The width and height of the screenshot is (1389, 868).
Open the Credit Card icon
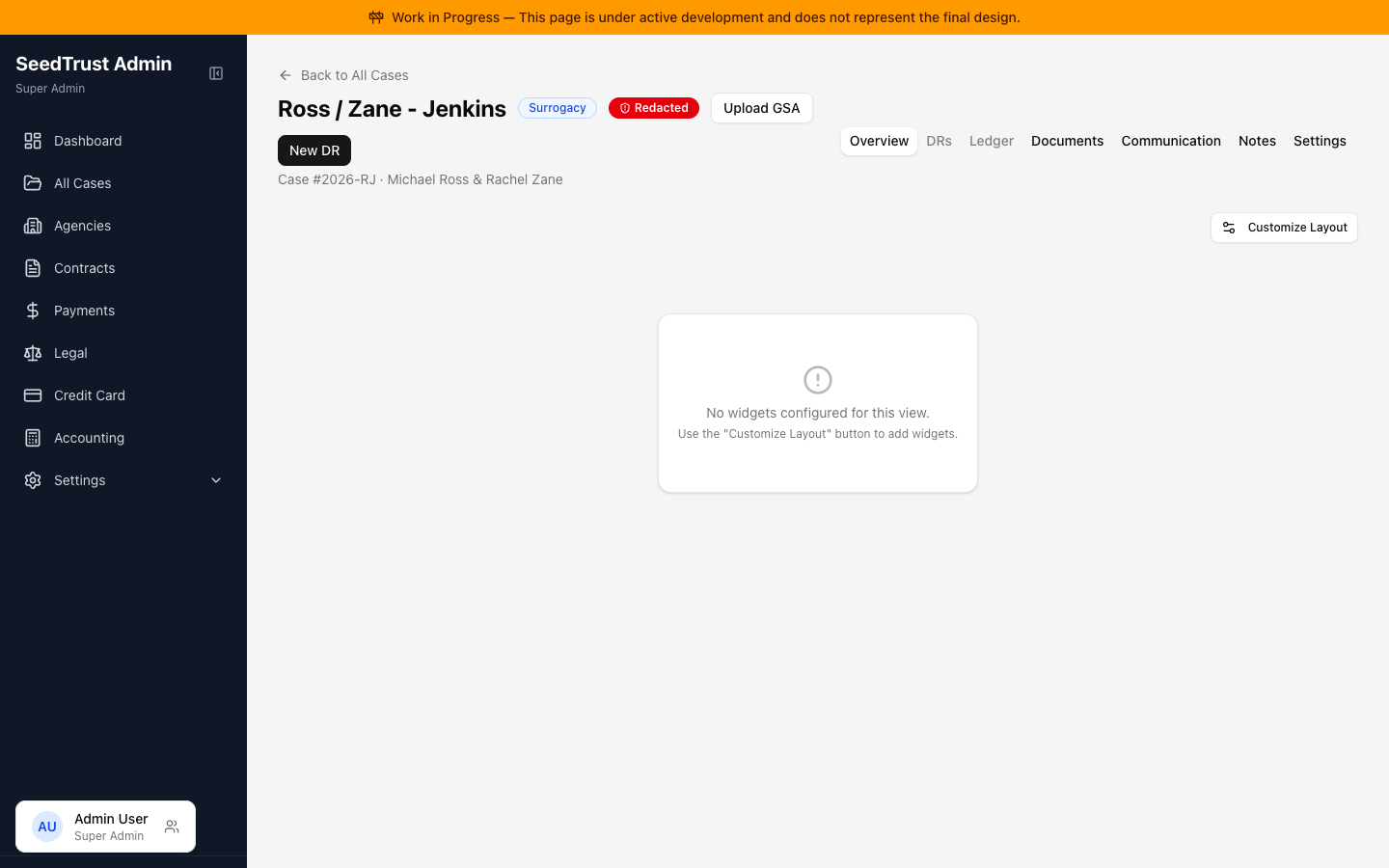coord(33,395)
